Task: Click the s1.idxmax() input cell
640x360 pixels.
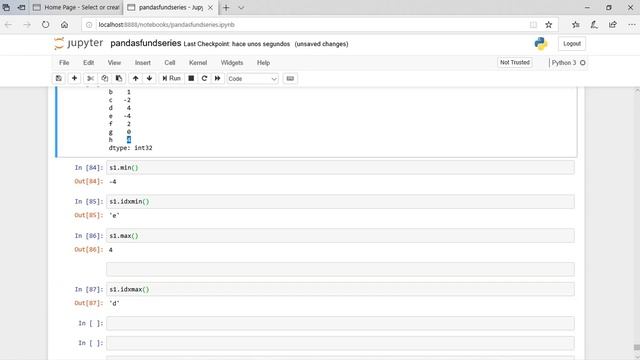Action: point(340,289)
